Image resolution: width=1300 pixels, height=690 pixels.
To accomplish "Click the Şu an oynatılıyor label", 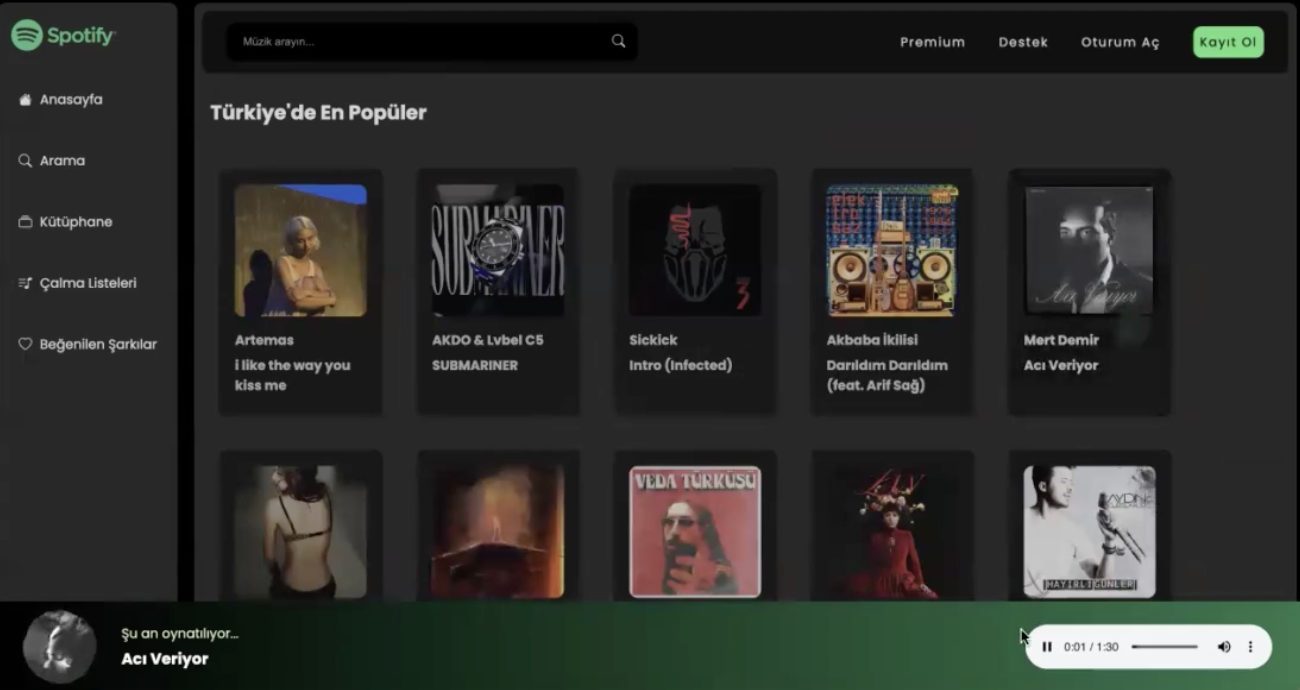I will point(180,633).
